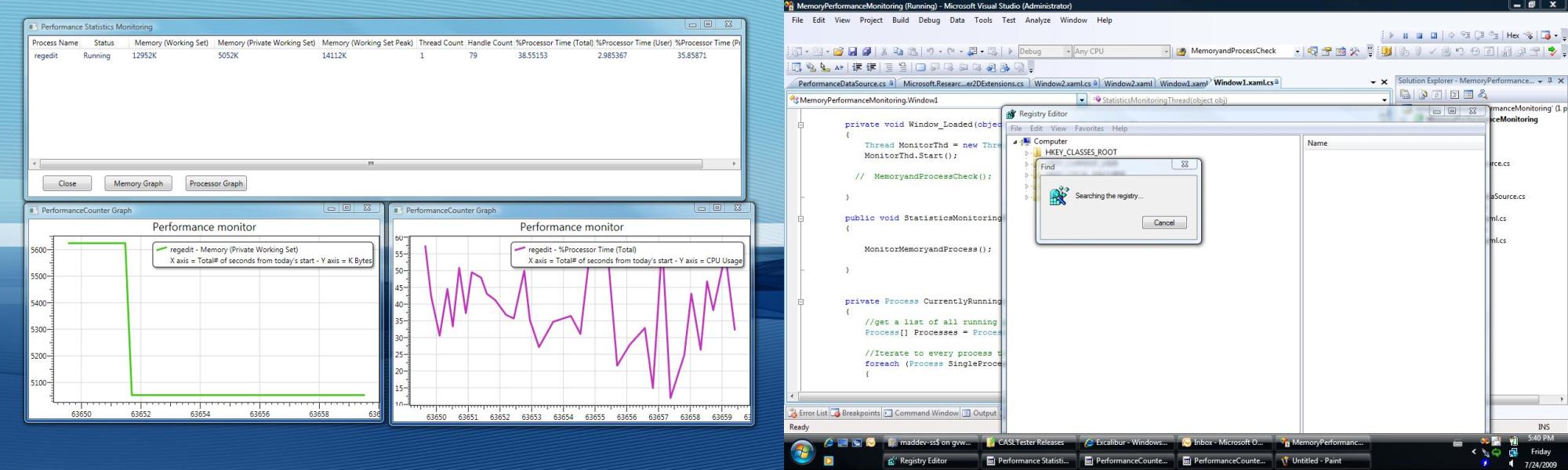Click the Processor Graph button

pos(216,183)
